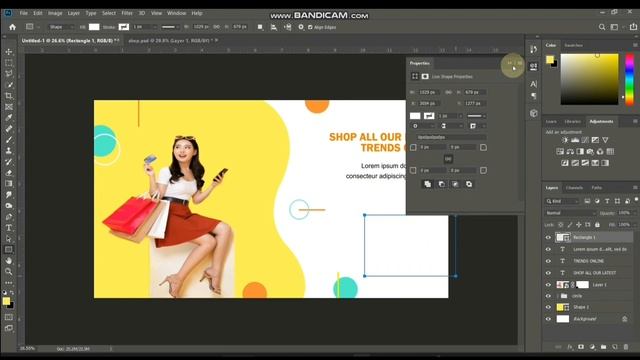
Task: Open path operations in options bar
Action: click(260, 27)
